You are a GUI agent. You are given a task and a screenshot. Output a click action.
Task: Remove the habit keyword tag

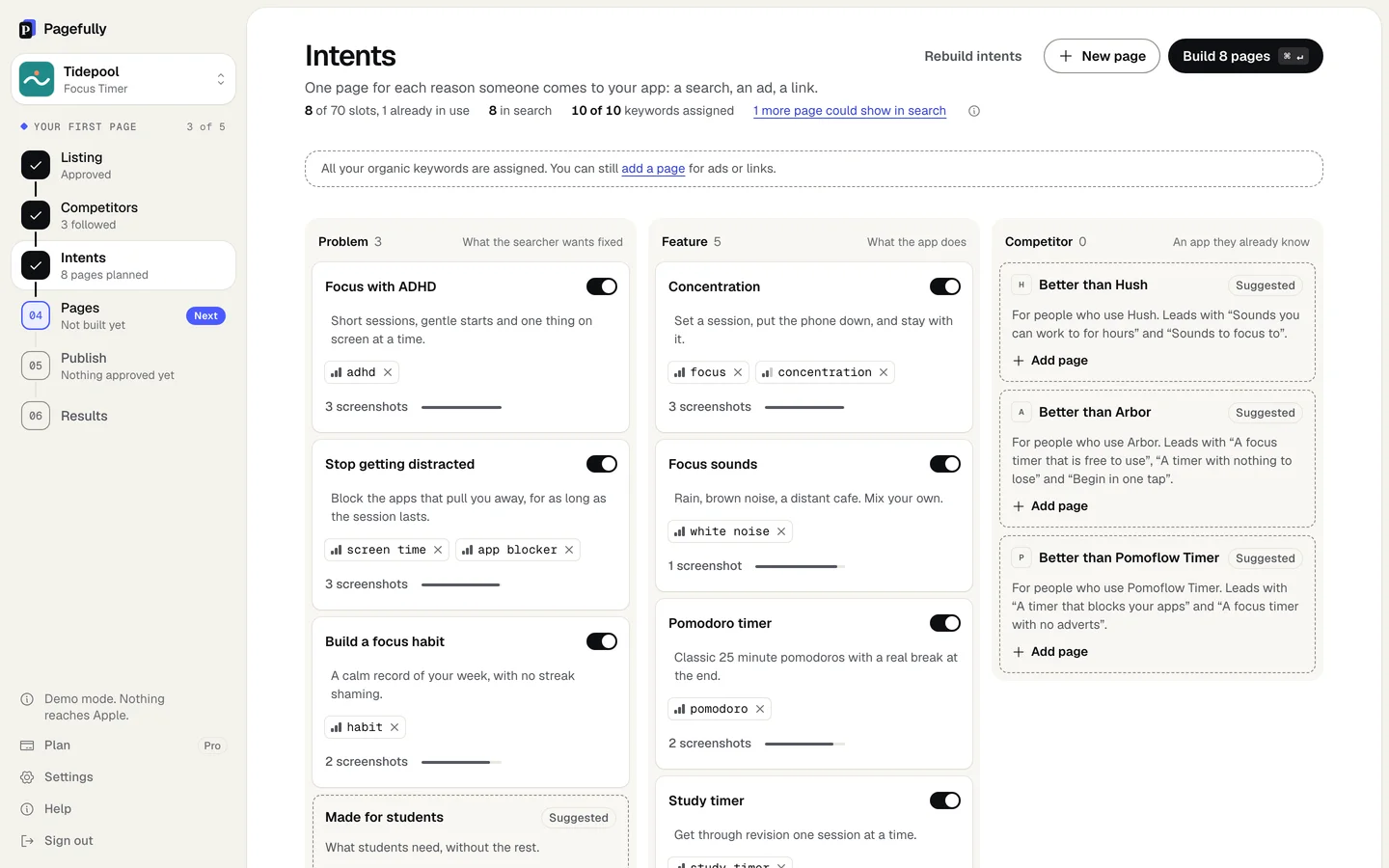click(395, 727)
